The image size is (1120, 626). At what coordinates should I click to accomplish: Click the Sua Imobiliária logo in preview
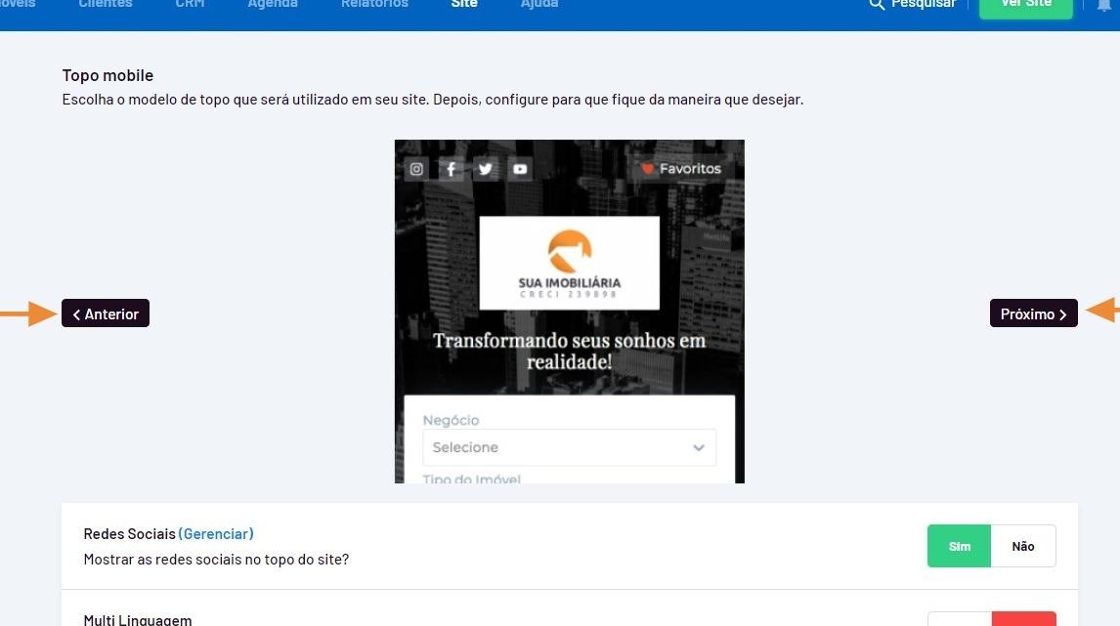[569, 263]
